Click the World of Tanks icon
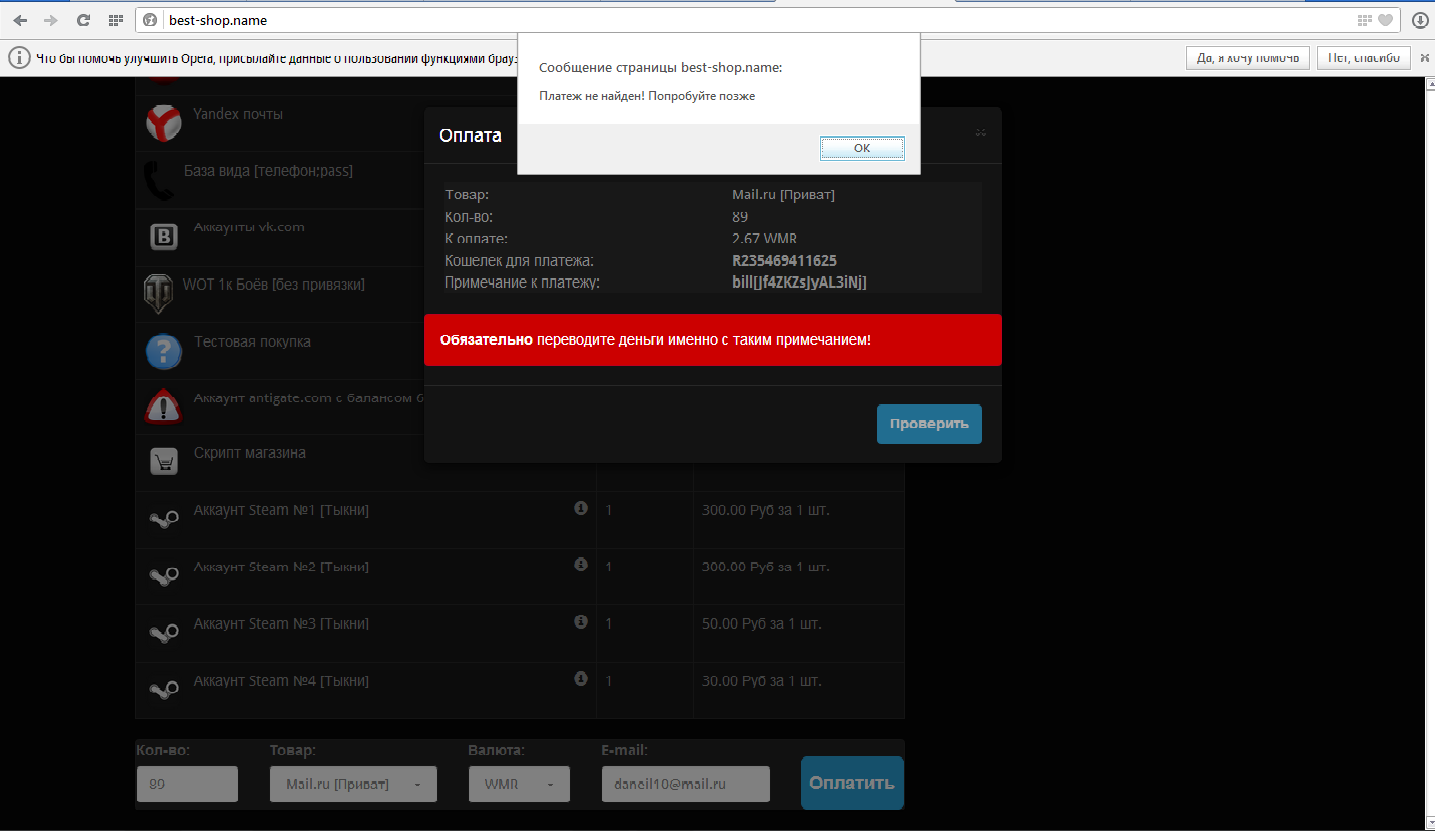Image resolution: width=1435 pixels, height=831 pixels. (x=158, y=294)
